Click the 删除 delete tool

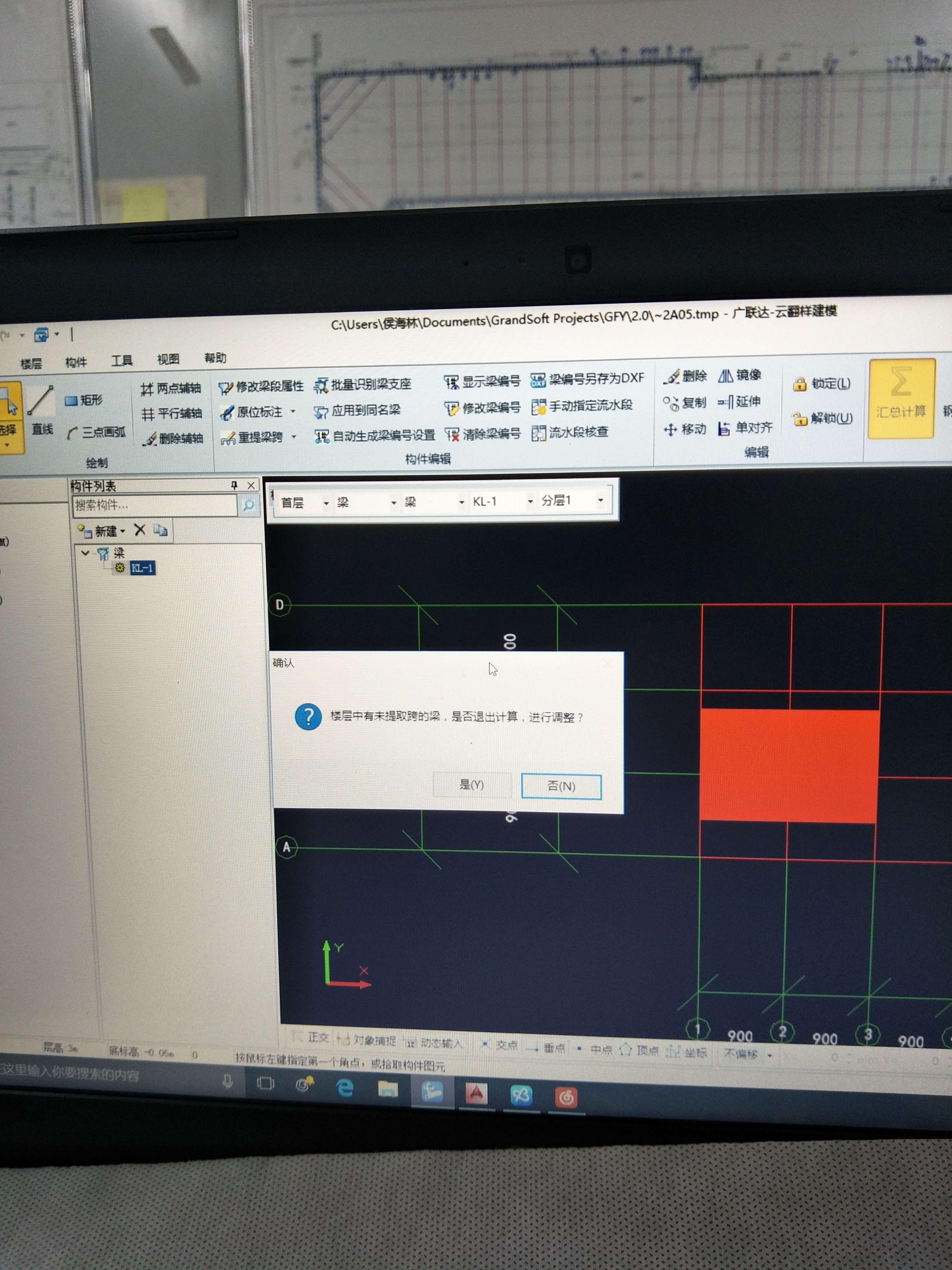click(685, 376)
